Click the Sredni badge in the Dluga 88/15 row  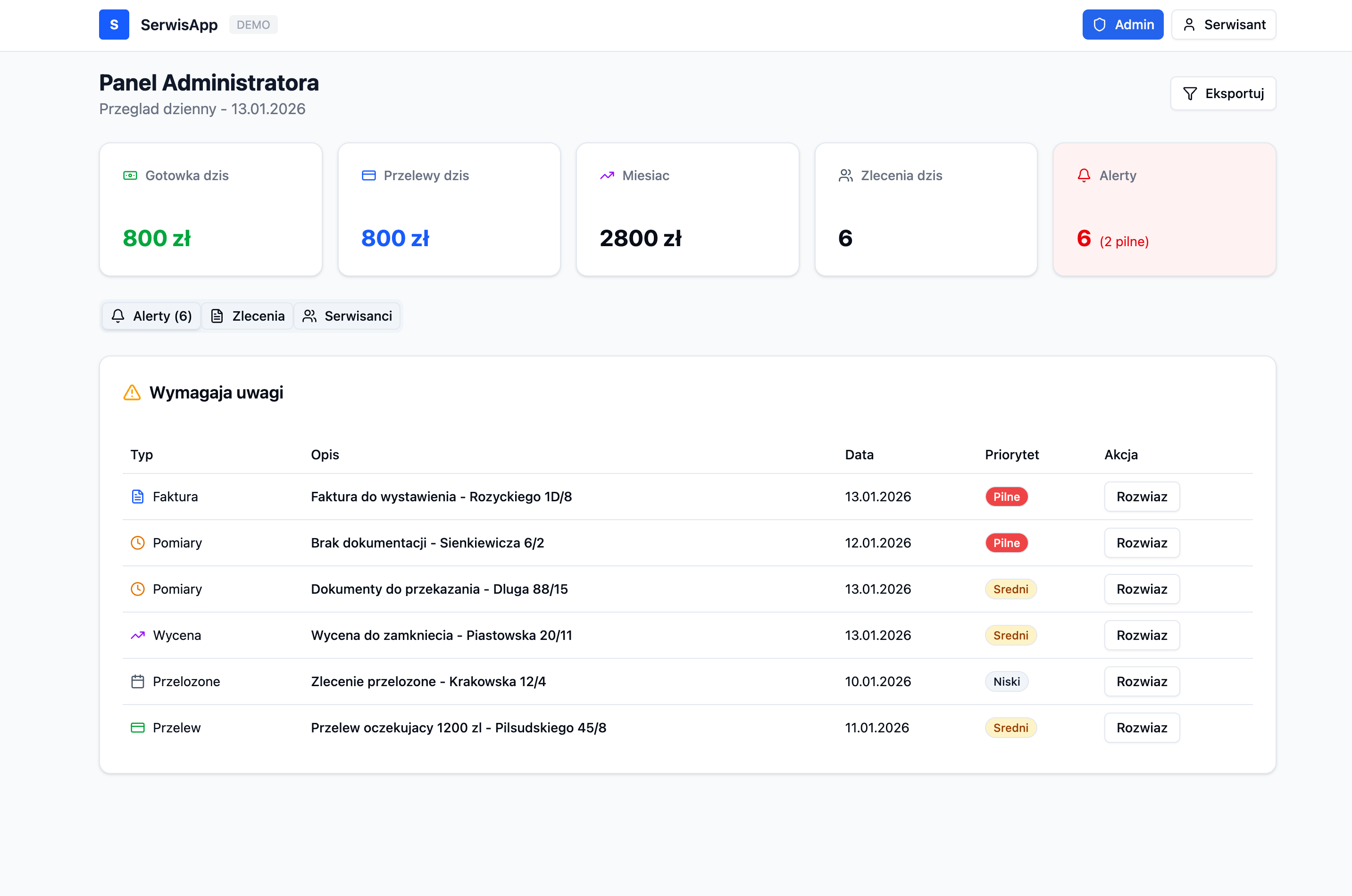(x=1011, y=589)
